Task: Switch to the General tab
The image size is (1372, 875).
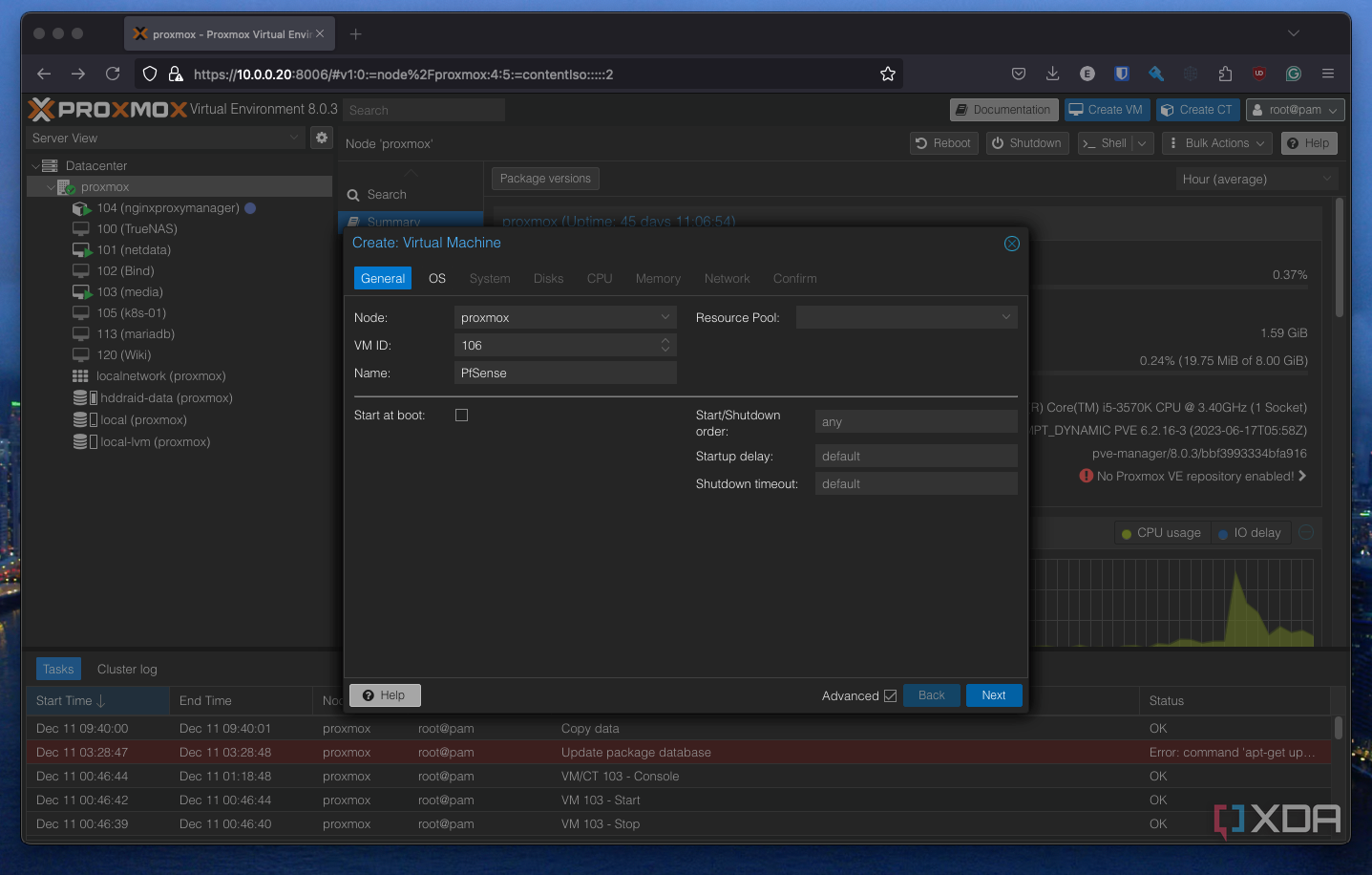Action: (x=383, y=278)
